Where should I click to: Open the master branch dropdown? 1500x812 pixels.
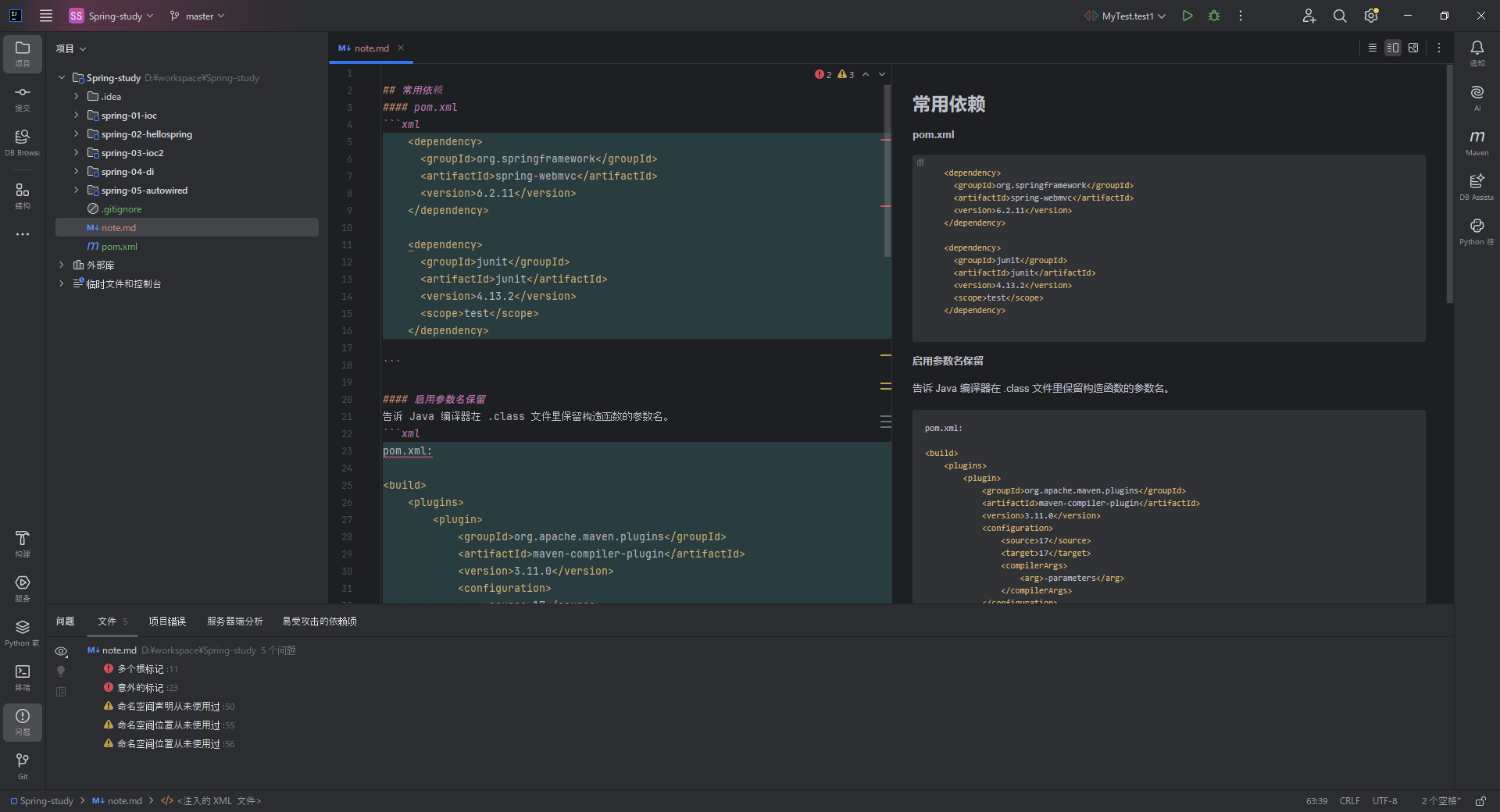click(198, 16)
